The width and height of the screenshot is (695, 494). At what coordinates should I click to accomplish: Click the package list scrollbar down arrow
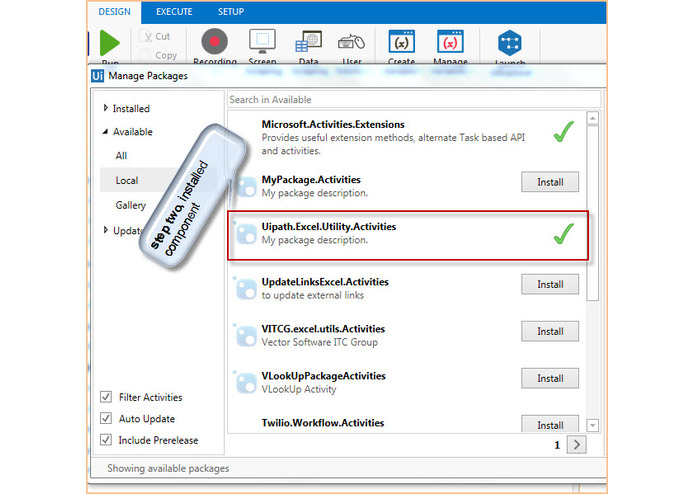coord(593,426)
